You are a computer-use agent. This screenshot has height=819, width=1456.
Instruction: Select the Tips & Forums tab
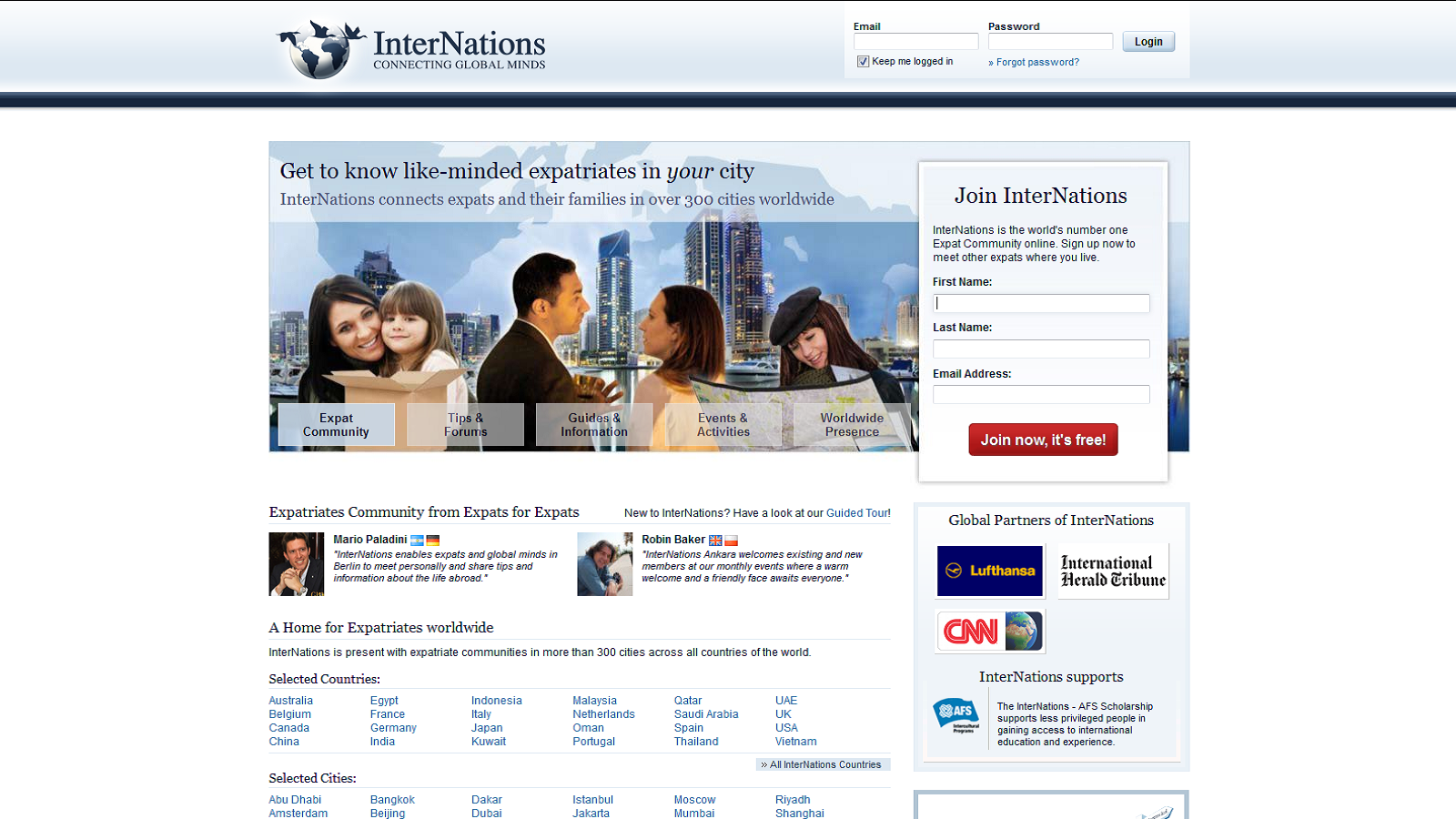click(x=465, y=425)
